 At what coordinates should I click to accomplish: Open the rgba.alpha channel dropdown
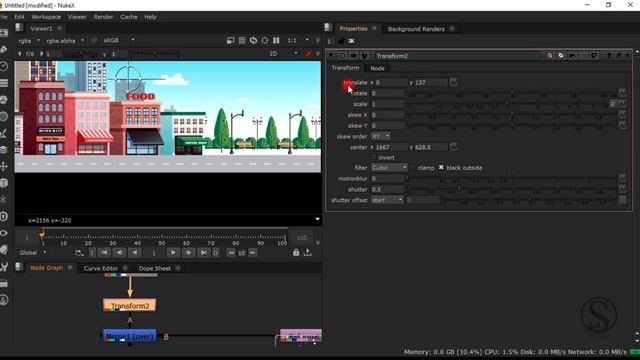pyautogui.click(x=64, y=40)
